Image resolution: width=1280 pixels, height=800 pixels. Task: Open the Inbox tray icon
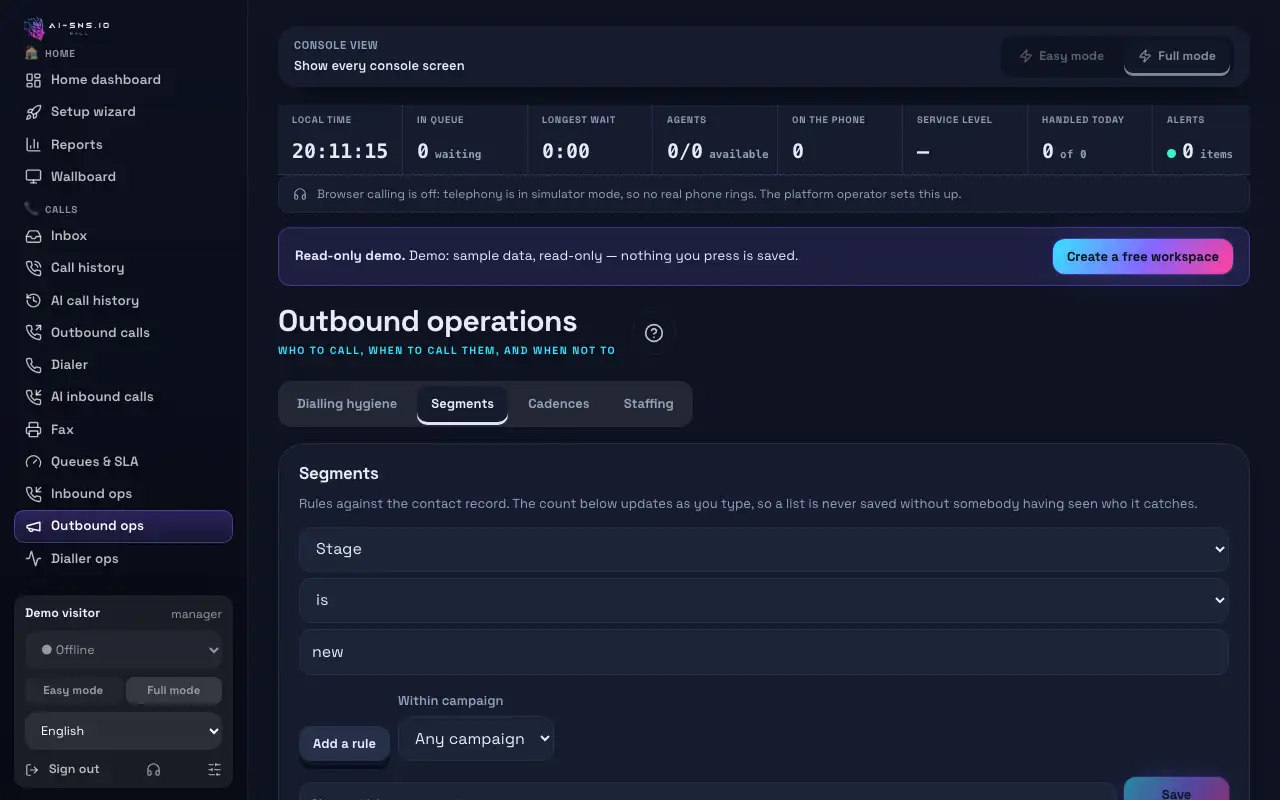[x=33, y=236]
